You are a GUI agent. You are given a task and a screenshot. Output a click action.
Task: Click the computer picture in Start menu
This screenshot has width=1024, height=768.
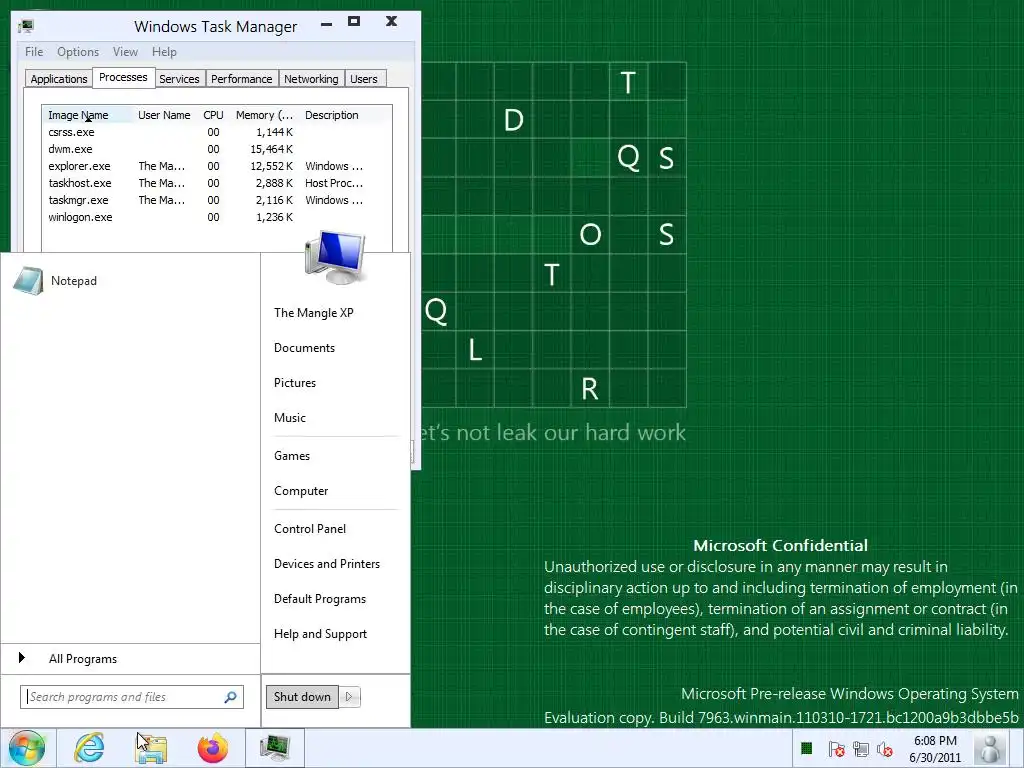[335, 257]
